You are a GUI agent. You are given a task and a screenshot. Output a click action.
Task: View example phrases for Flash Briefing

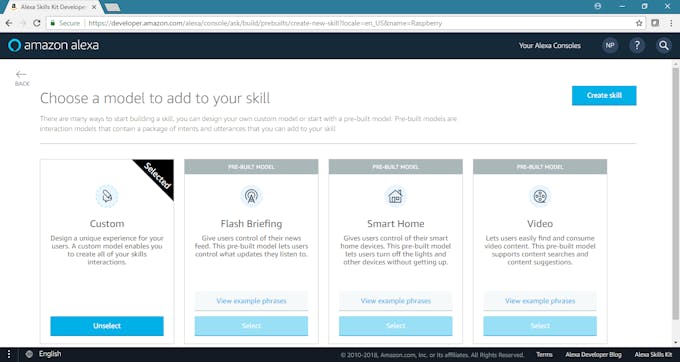point(251,301)
